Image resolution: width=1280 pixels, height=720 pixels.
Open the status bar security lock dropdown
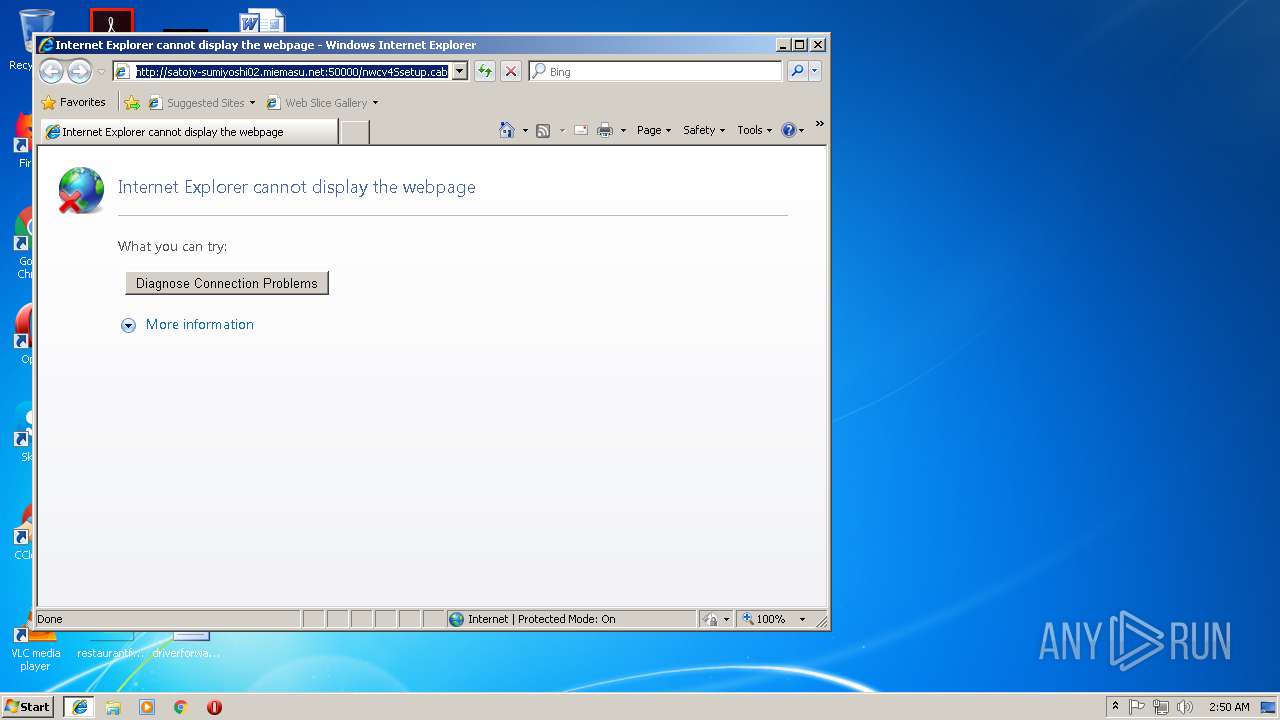716,619
